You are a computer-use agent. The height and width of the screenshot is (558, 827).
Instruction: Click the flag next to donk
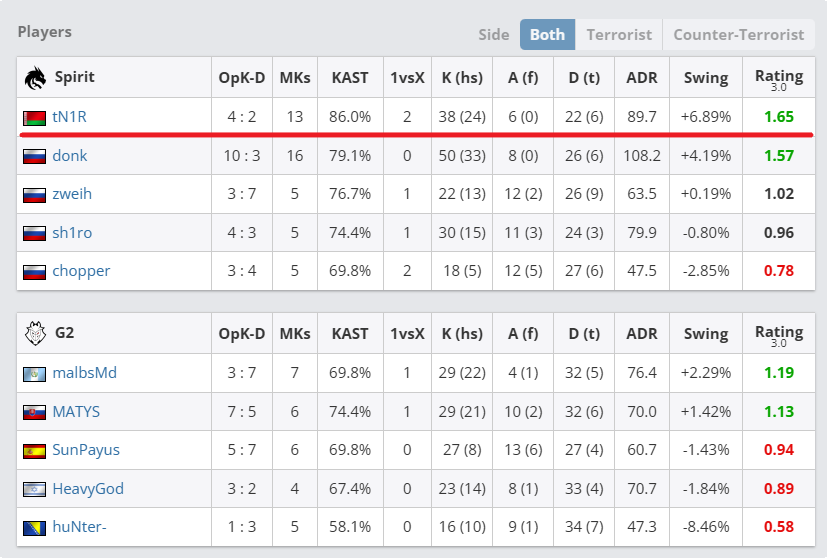pos(34,156)
